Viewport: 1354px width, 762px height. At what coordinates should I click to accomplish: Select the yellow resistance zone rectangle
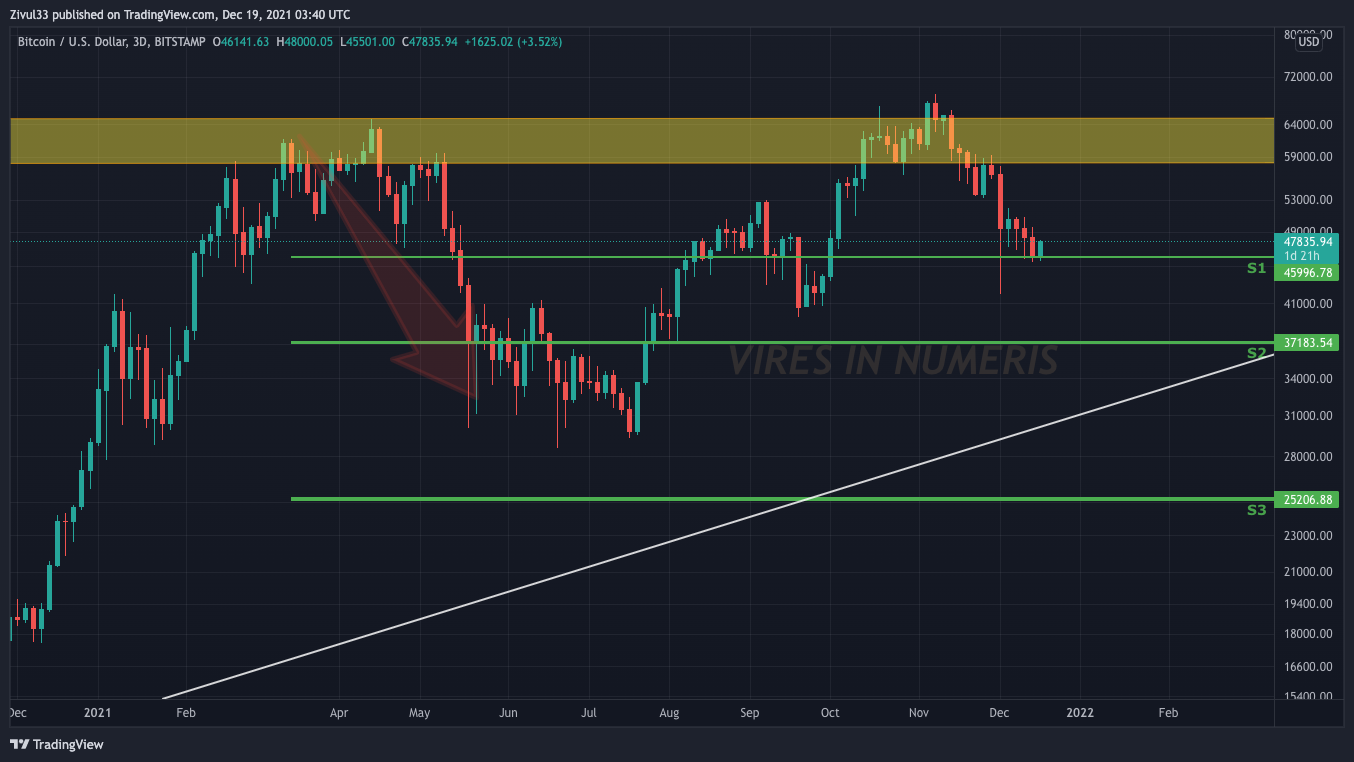tap(642, 140)
